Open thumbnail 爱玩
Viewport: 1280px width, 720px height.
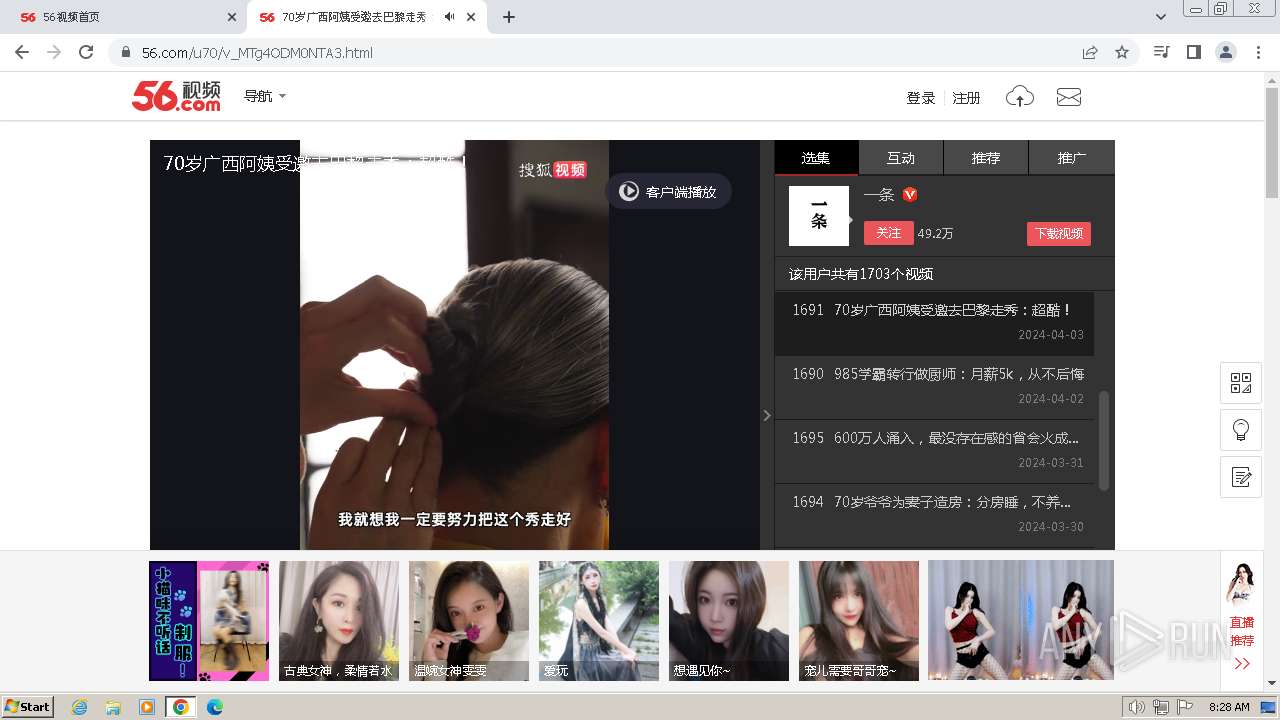click(599, 620)
